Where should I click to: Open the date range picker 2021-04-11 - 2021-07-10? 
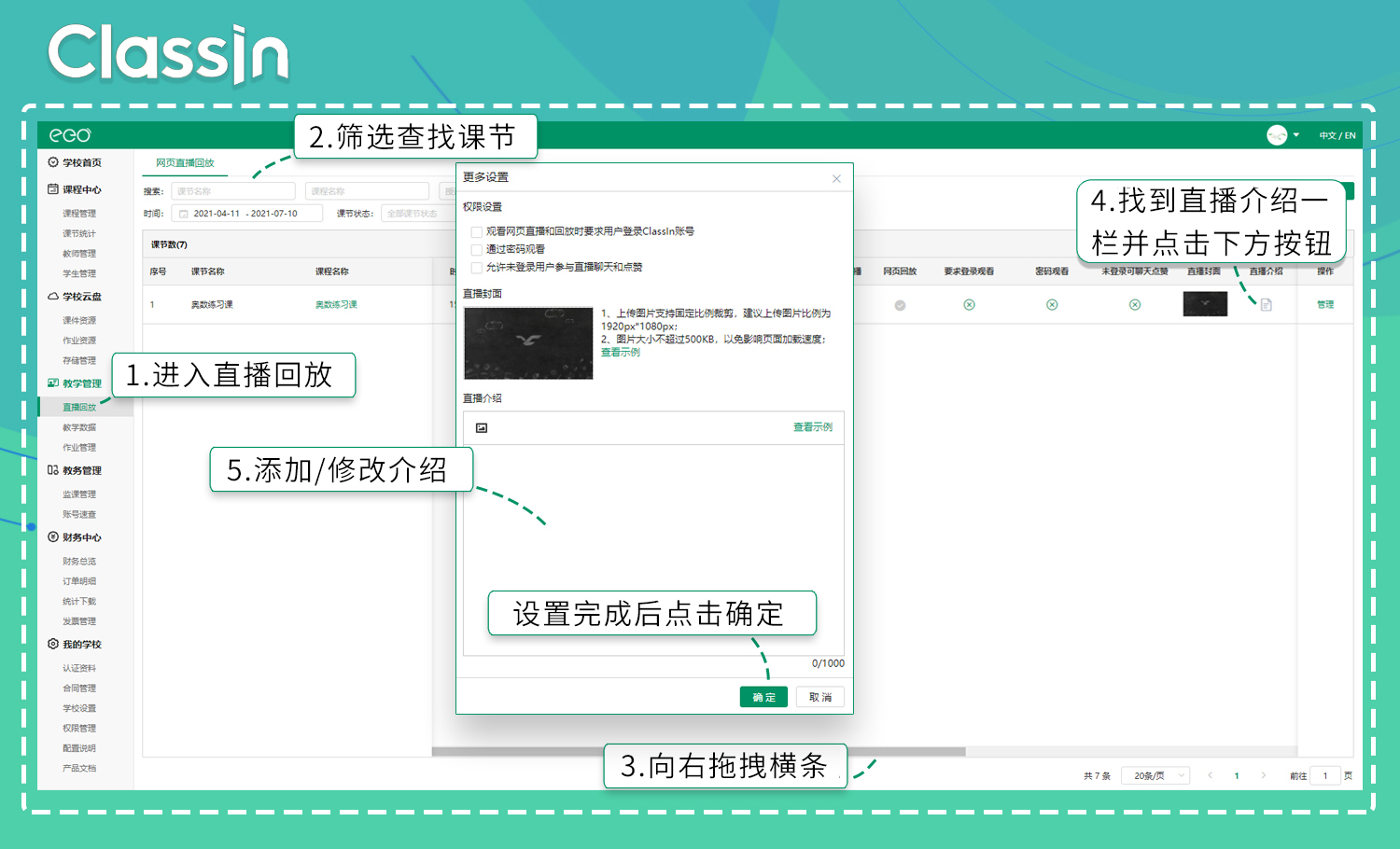247,214
